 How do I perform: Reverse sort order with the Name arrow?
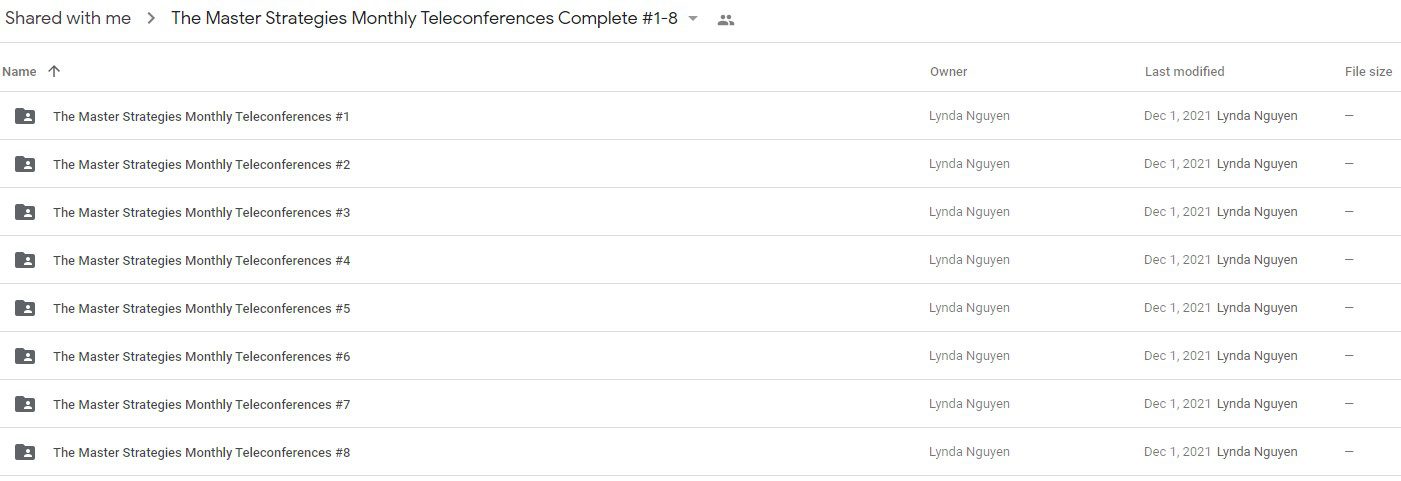[54, 71]
